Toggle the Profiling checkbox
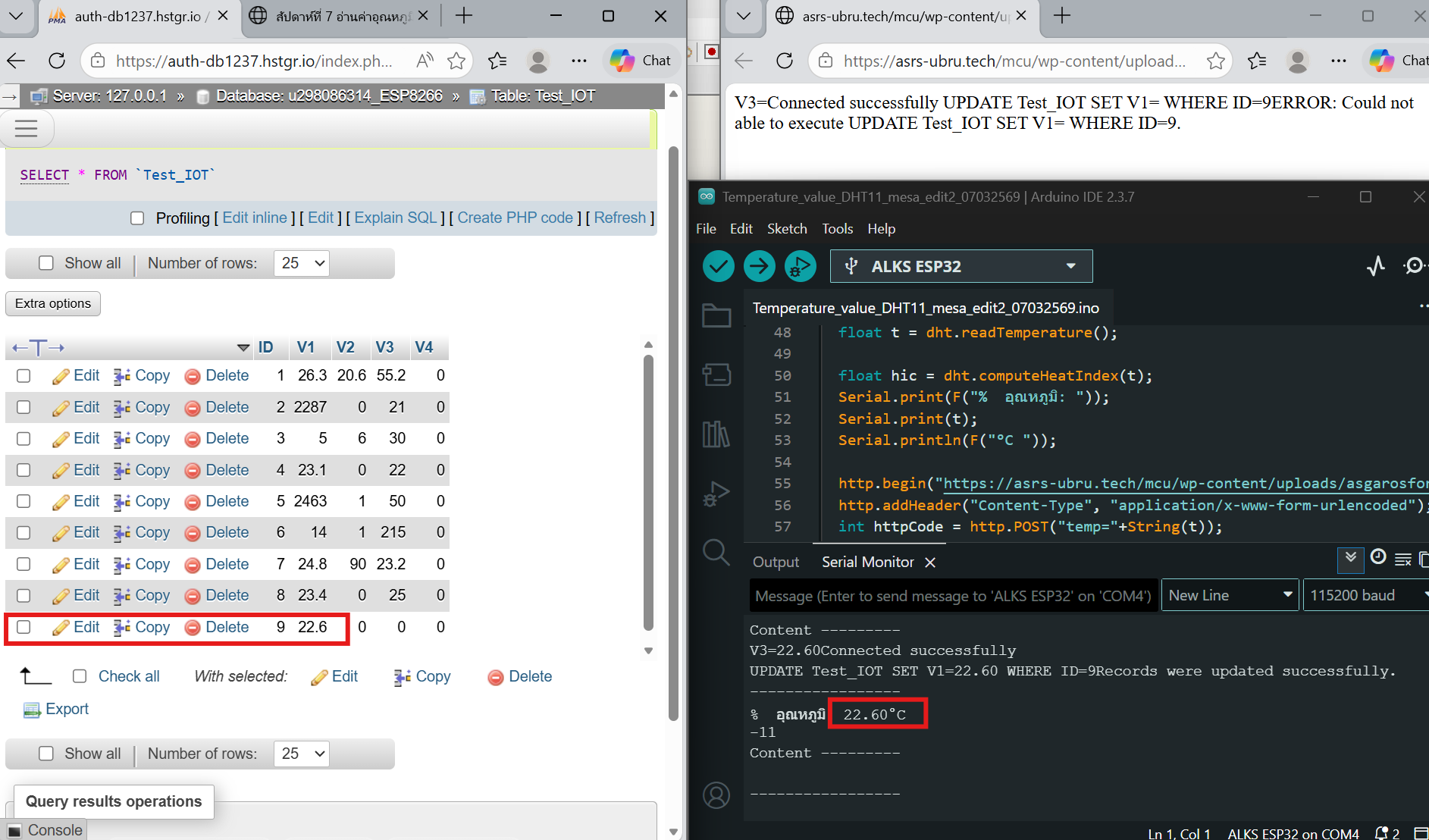 point(137,218)
